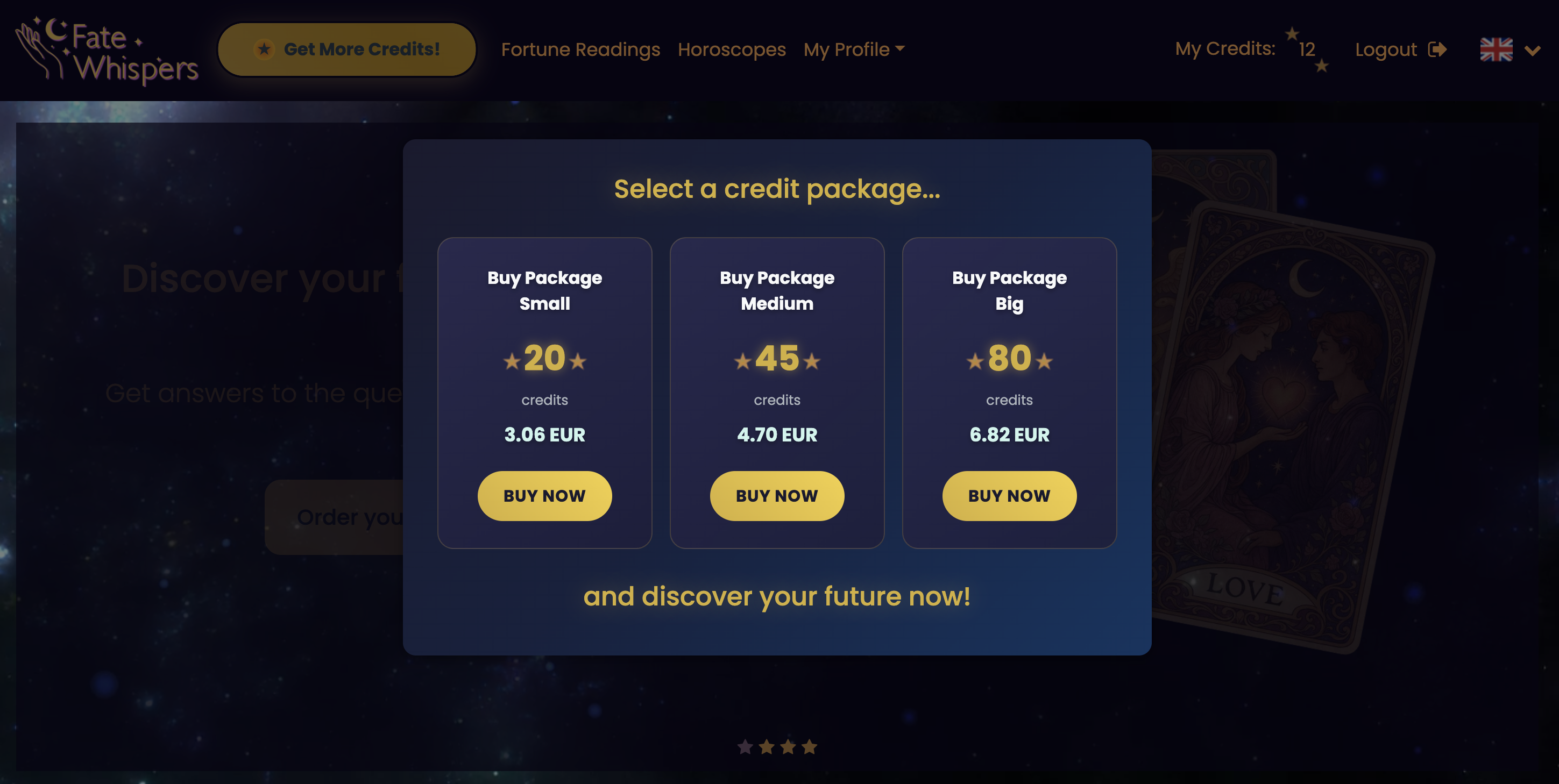Click the star icon in Get More Credits
This screenshot has width=1559, height=784.
pyautogui.click(x=265, y=49)
